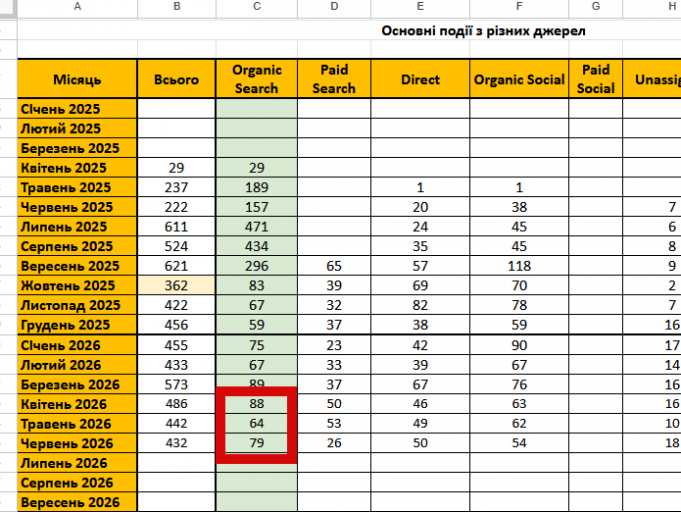The width and height of the screenshot is (681, 512).
Task: Click Organic Search value 296
Action: pyautogui.click(x=257, y=265)
